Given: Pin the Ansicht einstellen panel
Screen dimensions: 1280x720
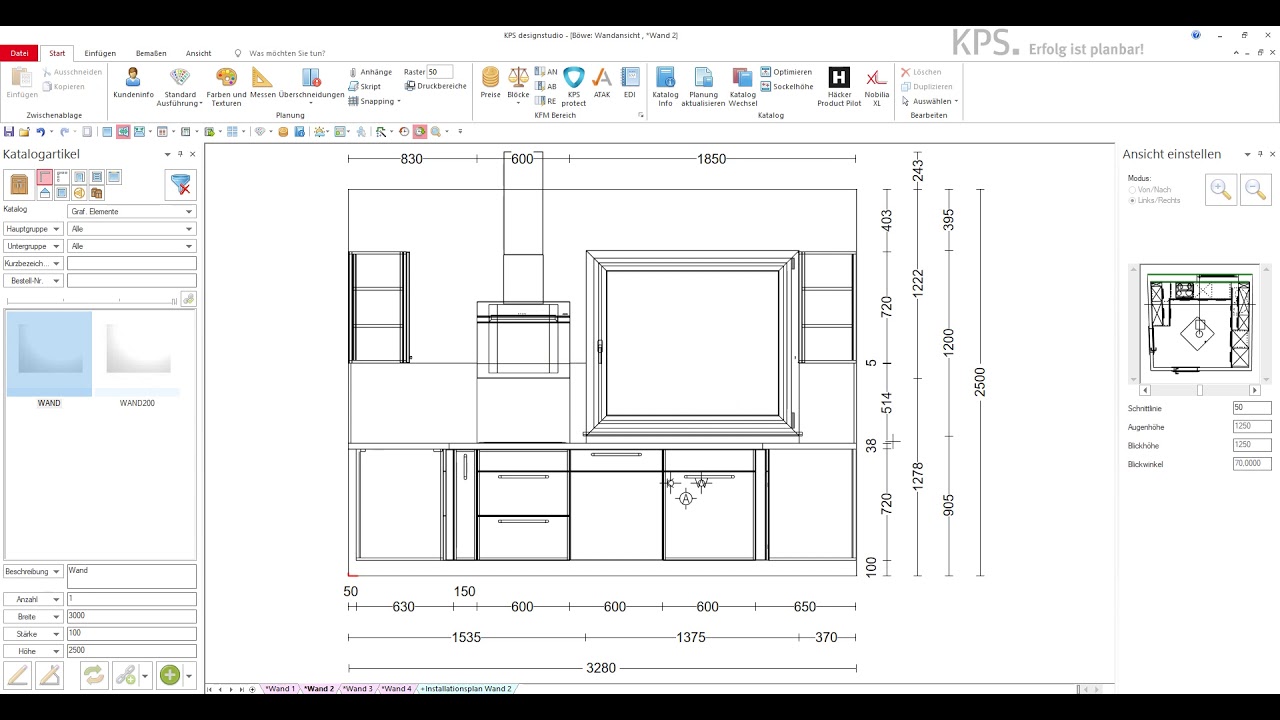Looking at the screenshot, I should coord(1260,154).
